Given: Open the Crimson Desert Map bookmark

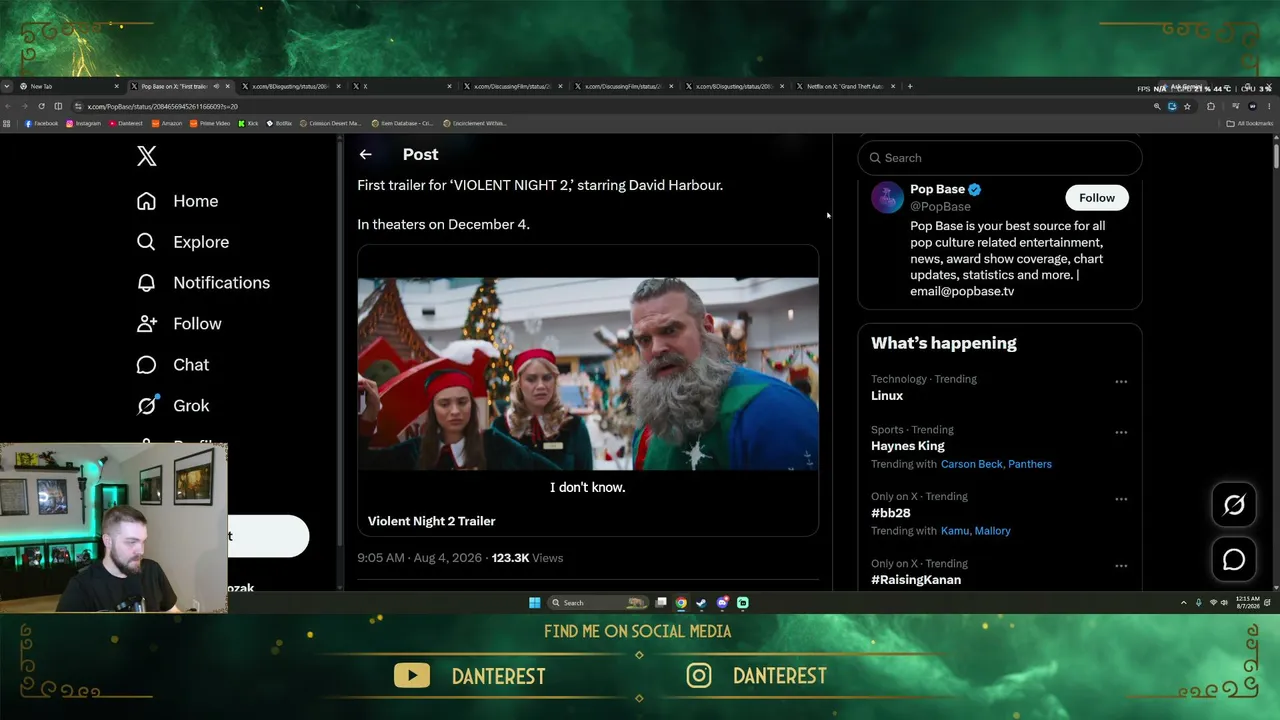Looking at the screenshot, I should click(x=331, y=124).
